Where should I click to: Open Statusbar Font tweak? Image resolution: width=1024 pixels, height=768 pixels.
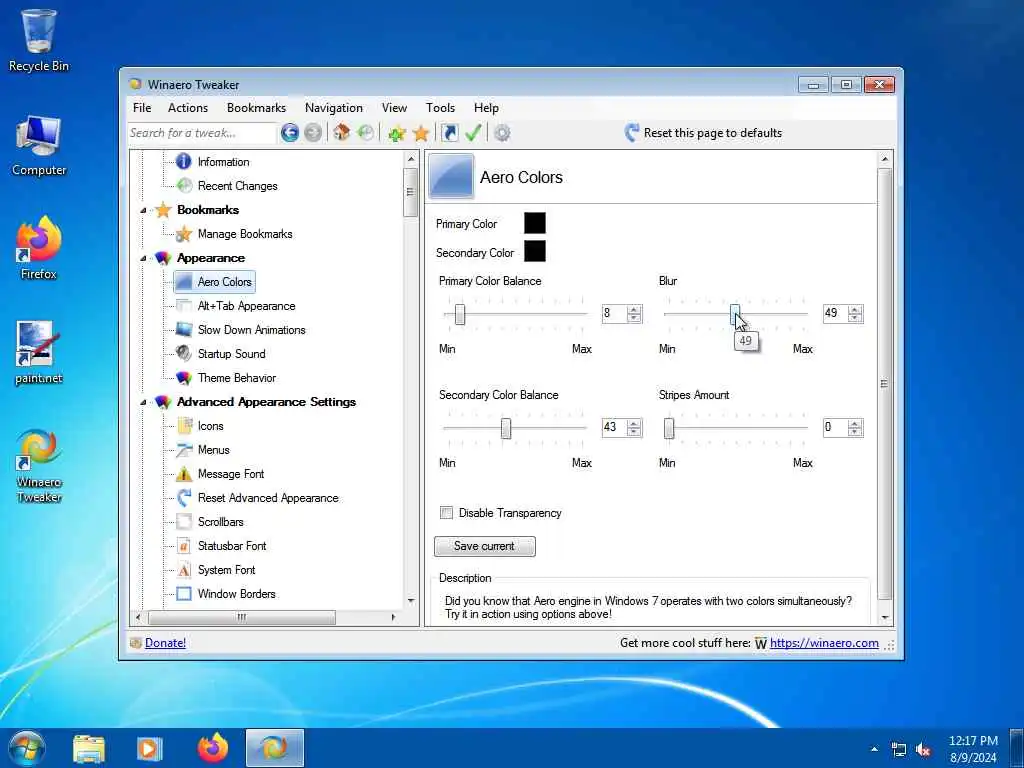click(232, 546)
